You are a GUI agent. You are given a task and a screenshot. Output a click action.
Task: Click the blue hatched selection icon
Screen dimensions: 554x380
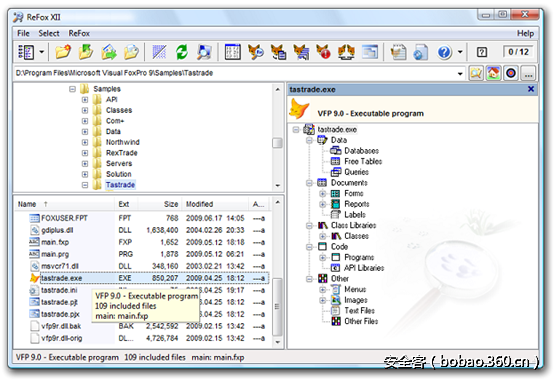click(x=159, y=52)
